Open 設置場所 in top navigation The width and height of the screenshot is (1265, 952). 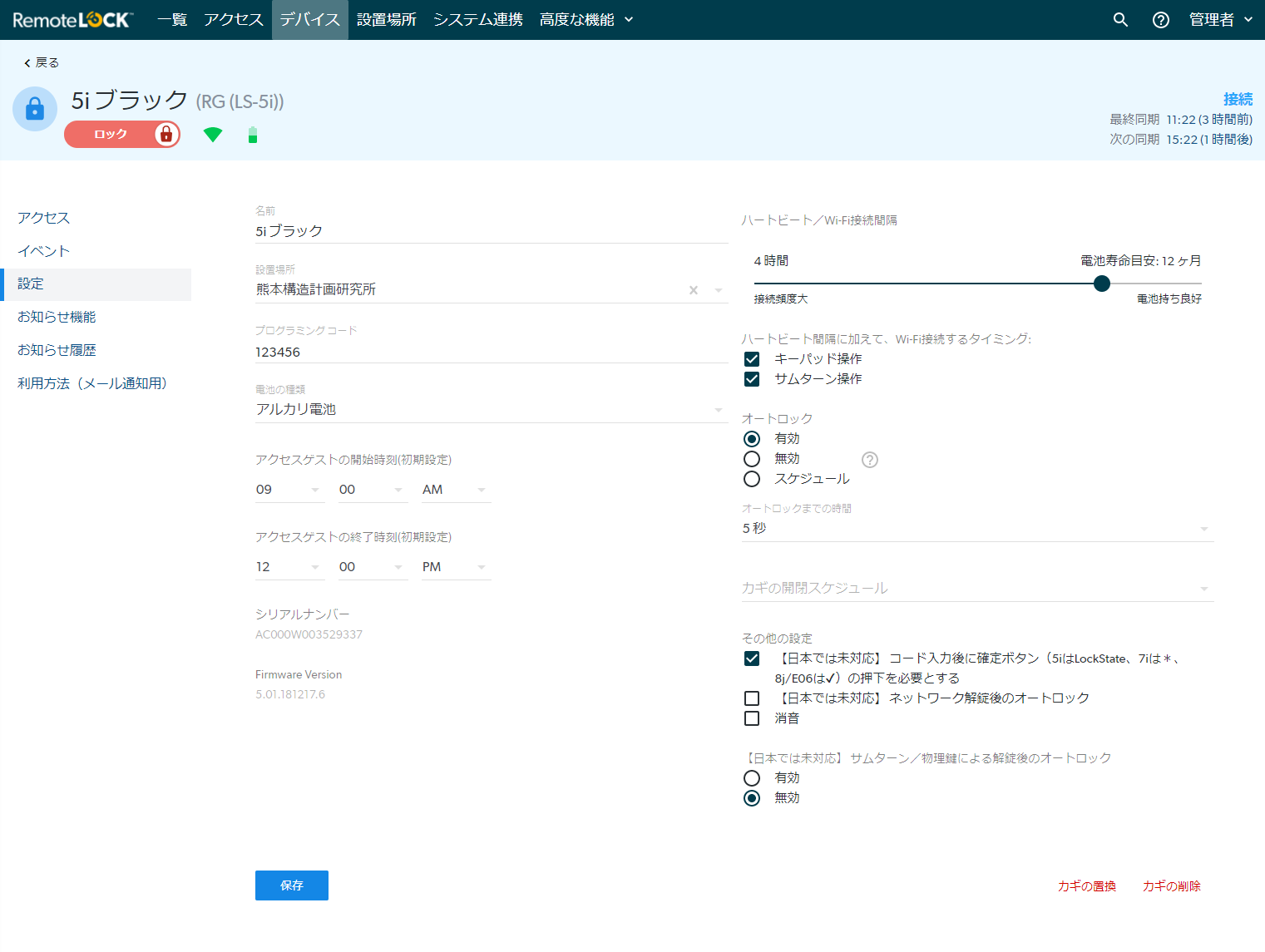pyautogui.click(x=387, y=20)
